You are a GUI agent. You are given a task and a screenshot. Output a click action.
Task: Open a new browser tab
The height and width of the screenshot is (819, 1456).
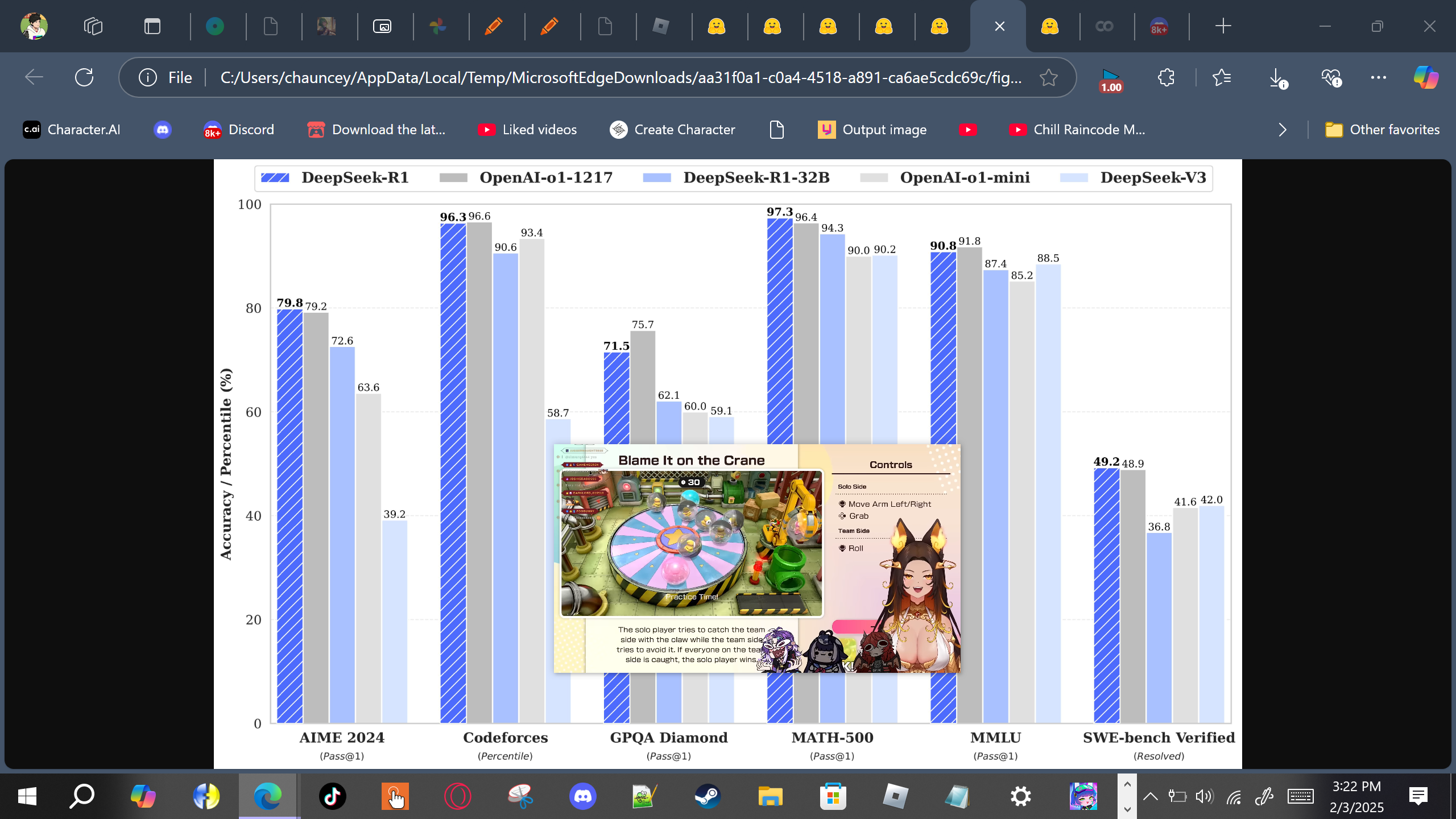click(x=1223, y=26)
